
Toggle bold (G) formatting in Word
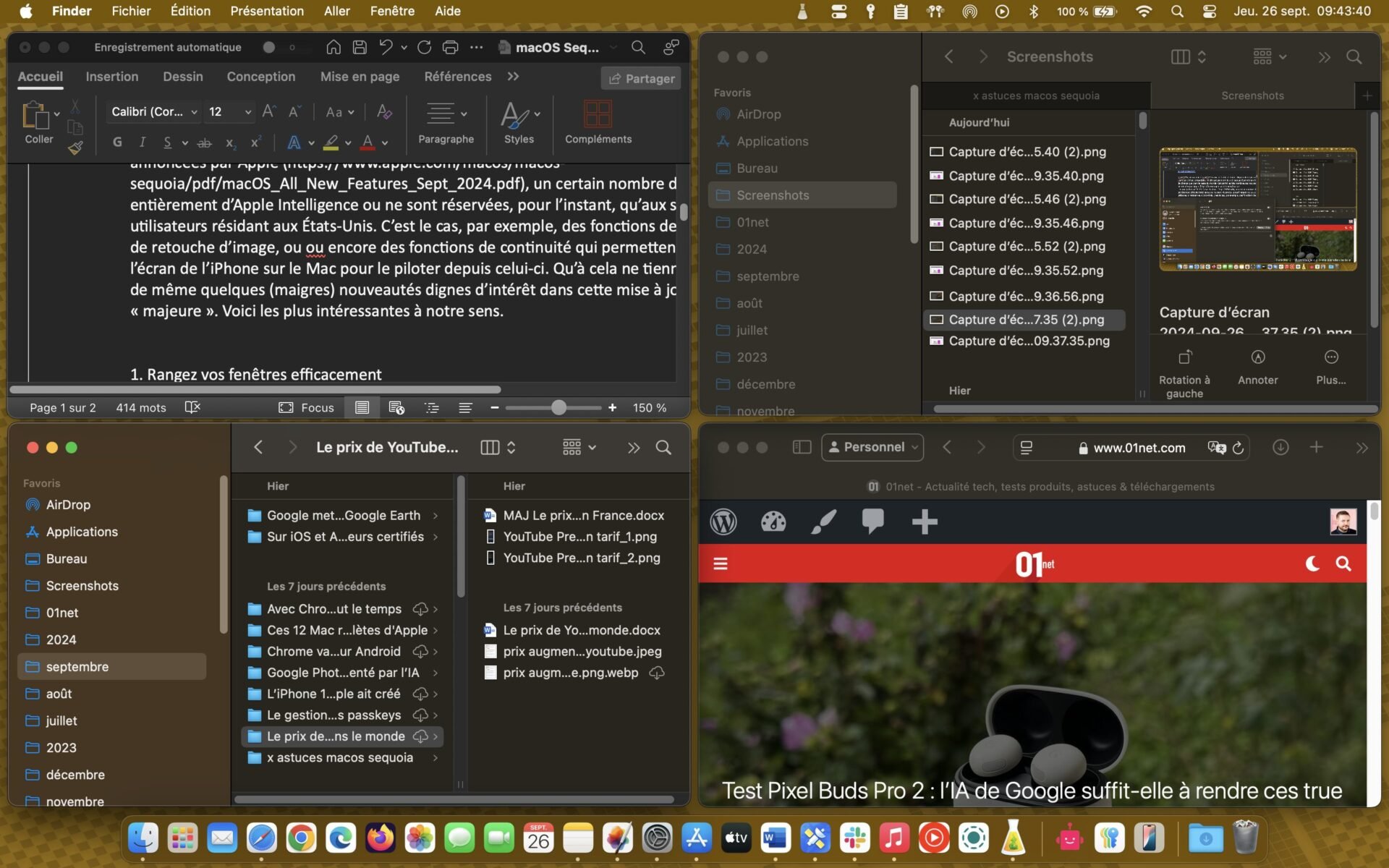[x=117, y=142]
